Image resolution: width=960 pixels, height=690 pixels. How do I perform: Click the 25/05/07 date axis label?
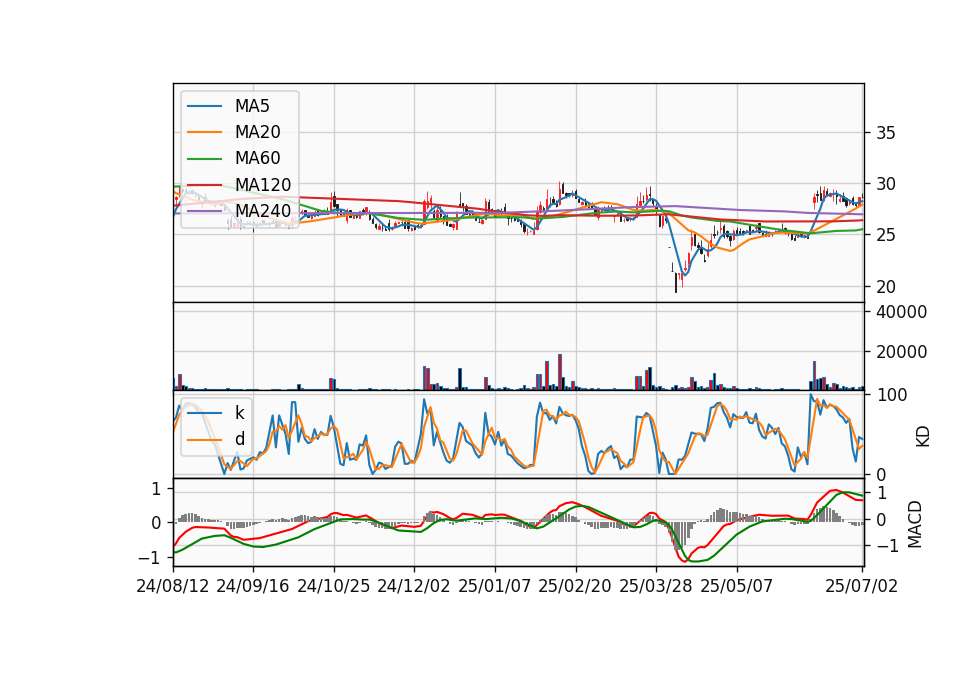tap(737, 586)
